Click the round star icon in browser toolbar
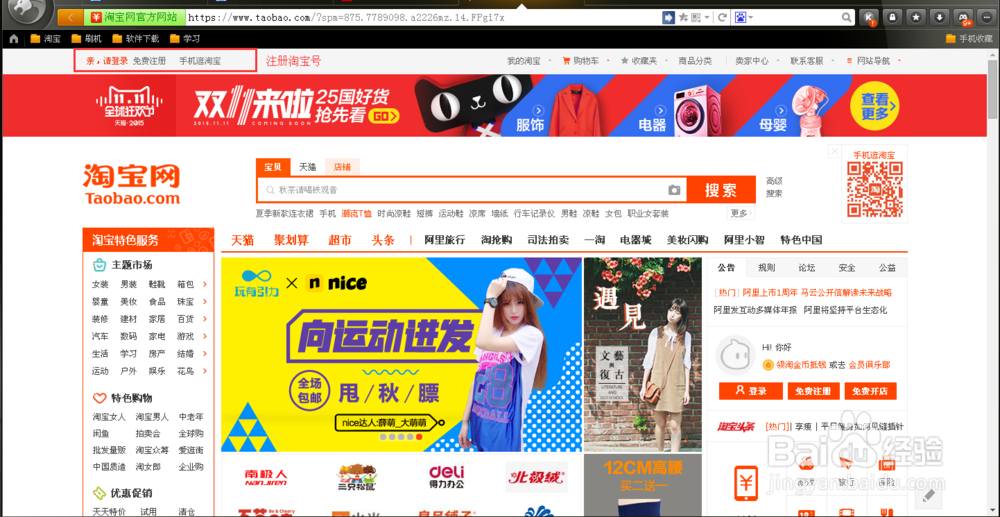Image resolution: width=1000 pixels, height=517 pixels. [916, 18]
